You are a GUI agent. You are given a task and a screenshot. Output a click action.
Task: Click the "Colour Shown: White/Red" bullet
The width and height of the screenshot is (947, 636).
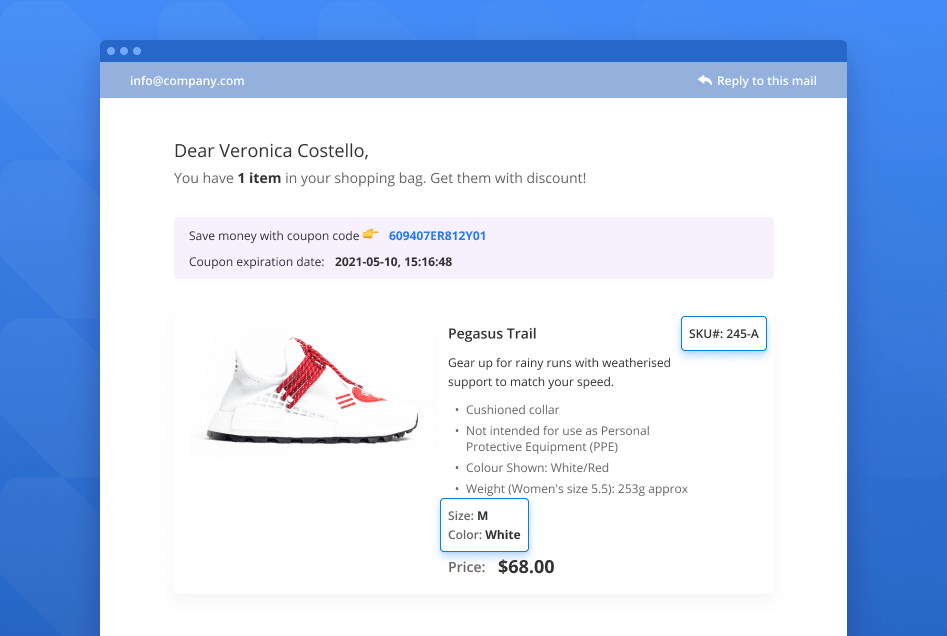coord(537,468)
